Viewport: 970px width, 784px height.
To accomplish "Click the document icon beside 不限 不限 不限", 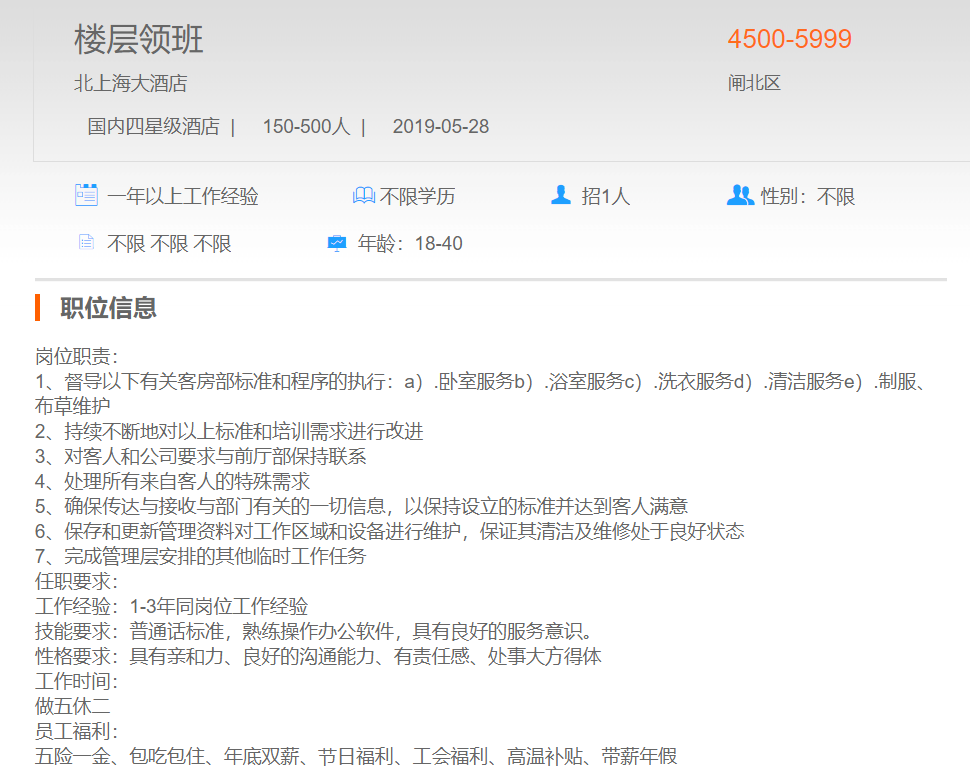I will click(86, 243).
